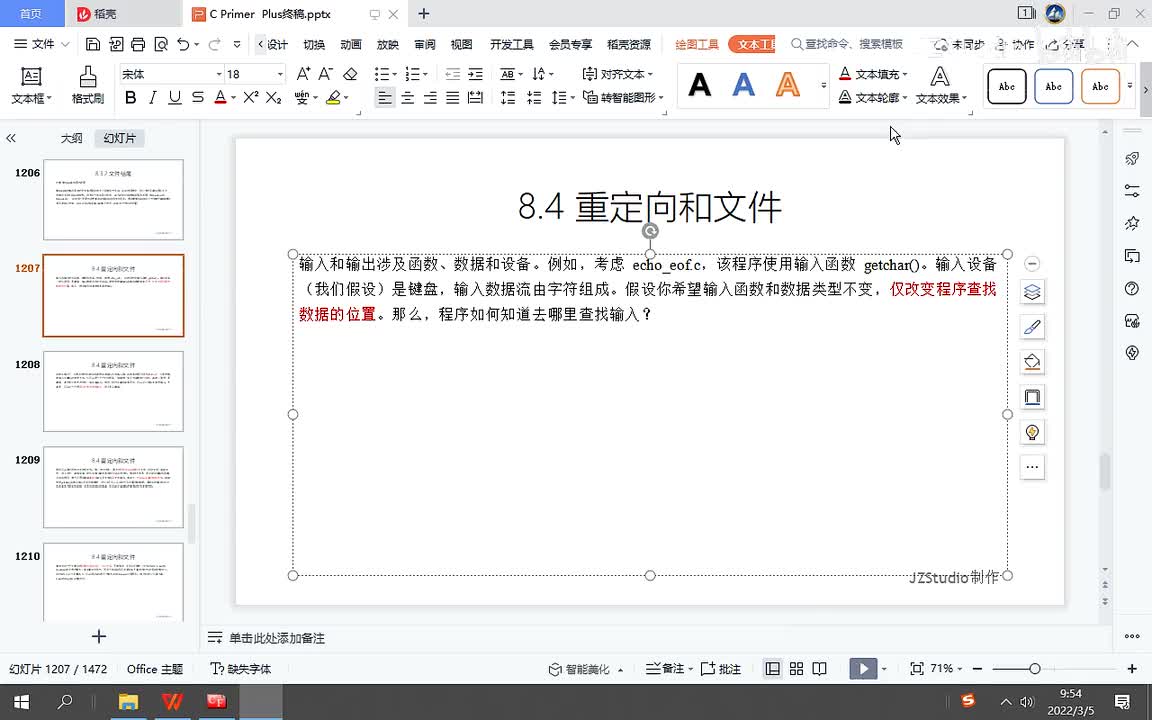
Task: Switch to 设计 ribbon tab
Action: click(278, 44)
